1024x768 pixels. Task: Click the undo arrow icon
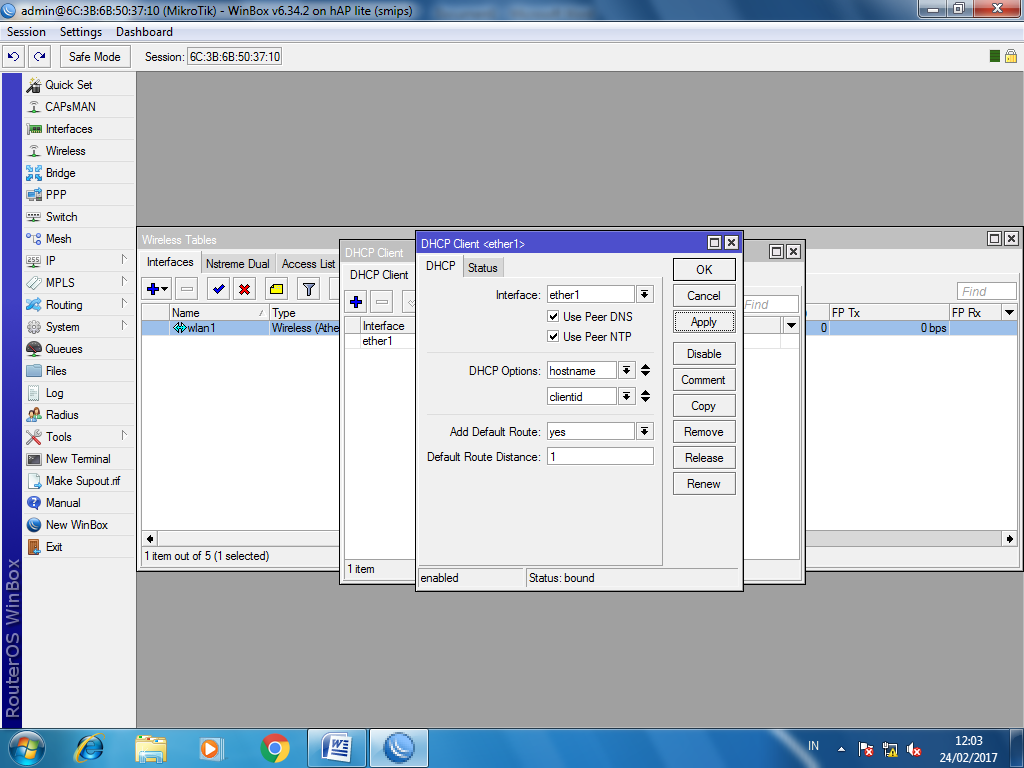tap(14, 57)
